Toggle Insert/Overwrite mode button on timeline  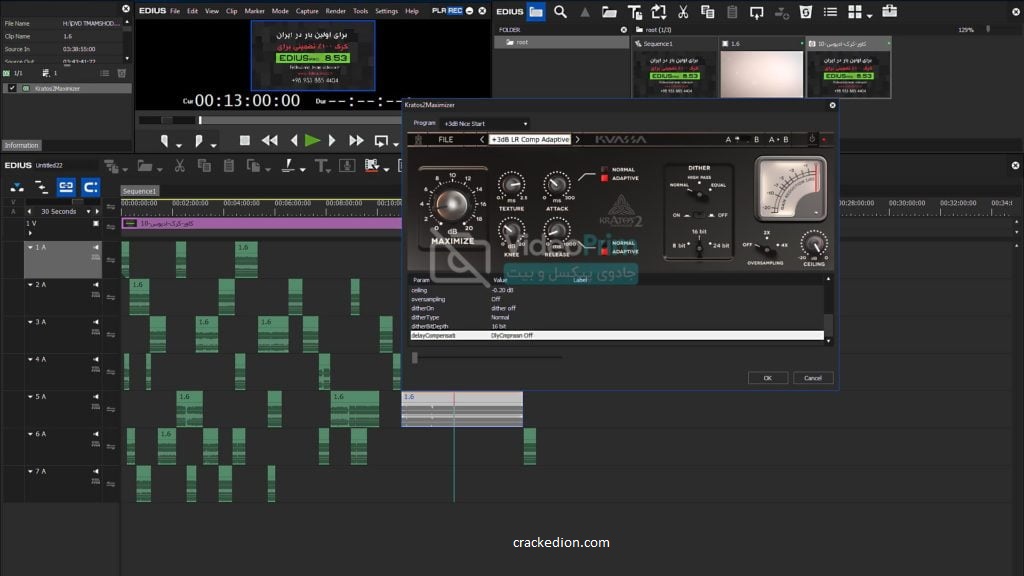(x=17, y=187)
